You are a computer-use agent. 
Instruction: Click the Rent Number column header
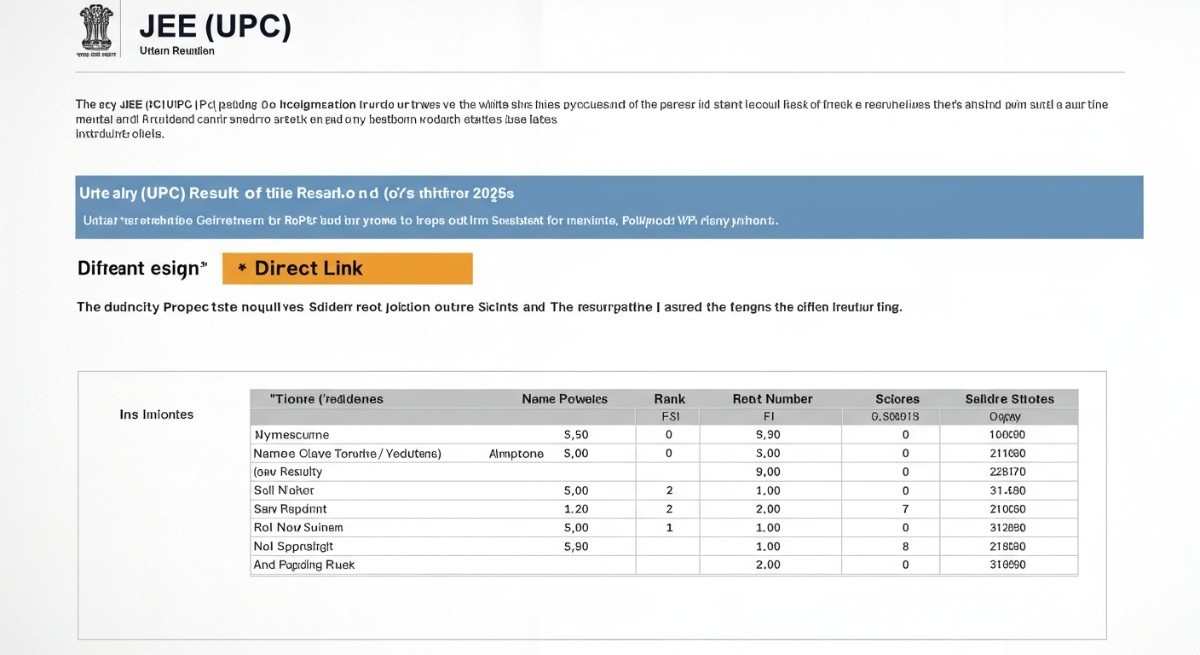772,399
